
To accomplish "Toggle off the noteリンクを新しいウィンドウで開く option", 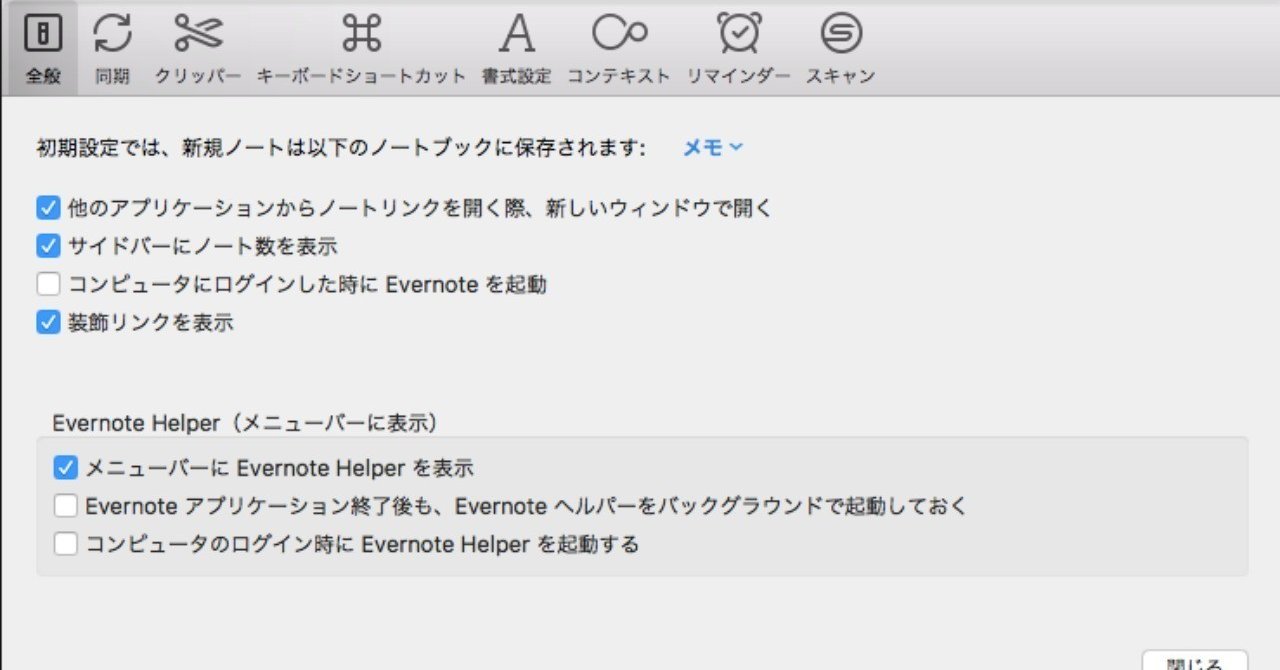I will tap(47, 207).
